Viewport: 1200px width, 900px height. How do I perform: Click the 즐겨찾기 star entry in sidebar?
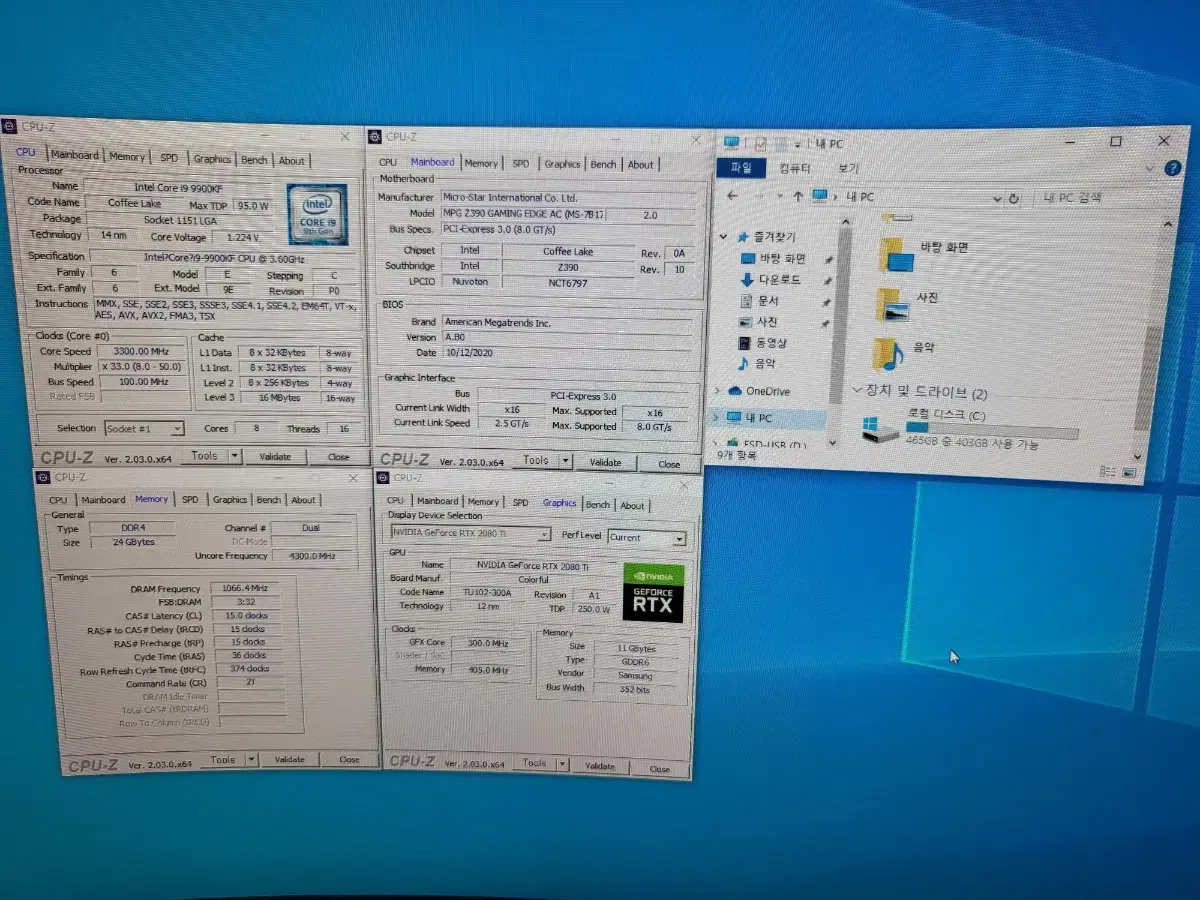(768, 237)
